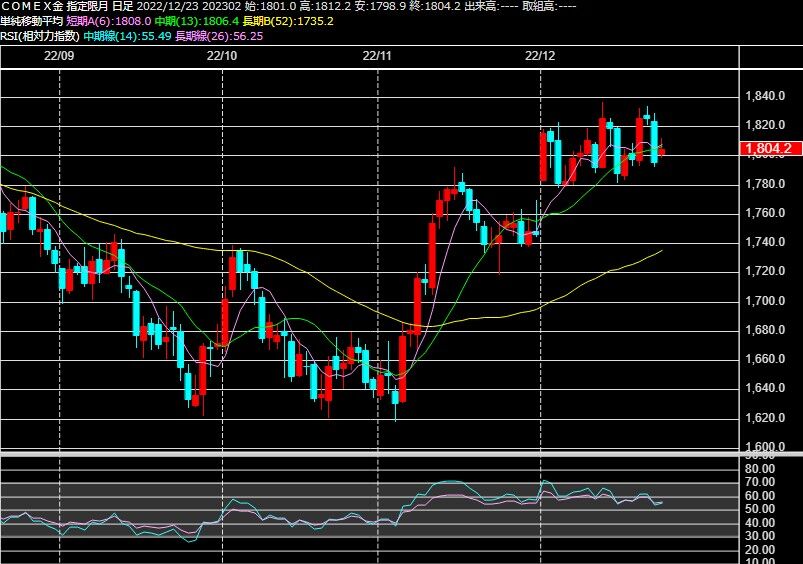The image size is (803, 564).
Task: Click the 1,780.0 price axis label
Action: coord(765,183)
